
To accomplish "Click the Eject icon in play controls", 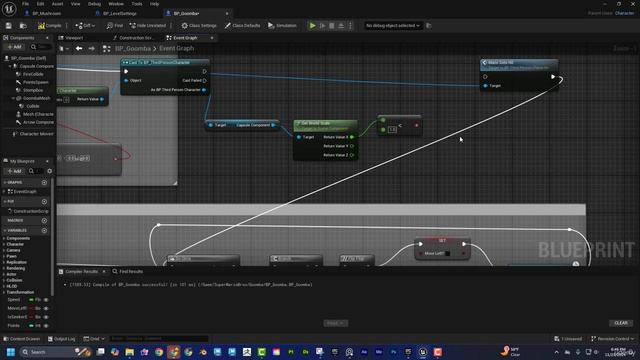I will (x=341, y=26).
